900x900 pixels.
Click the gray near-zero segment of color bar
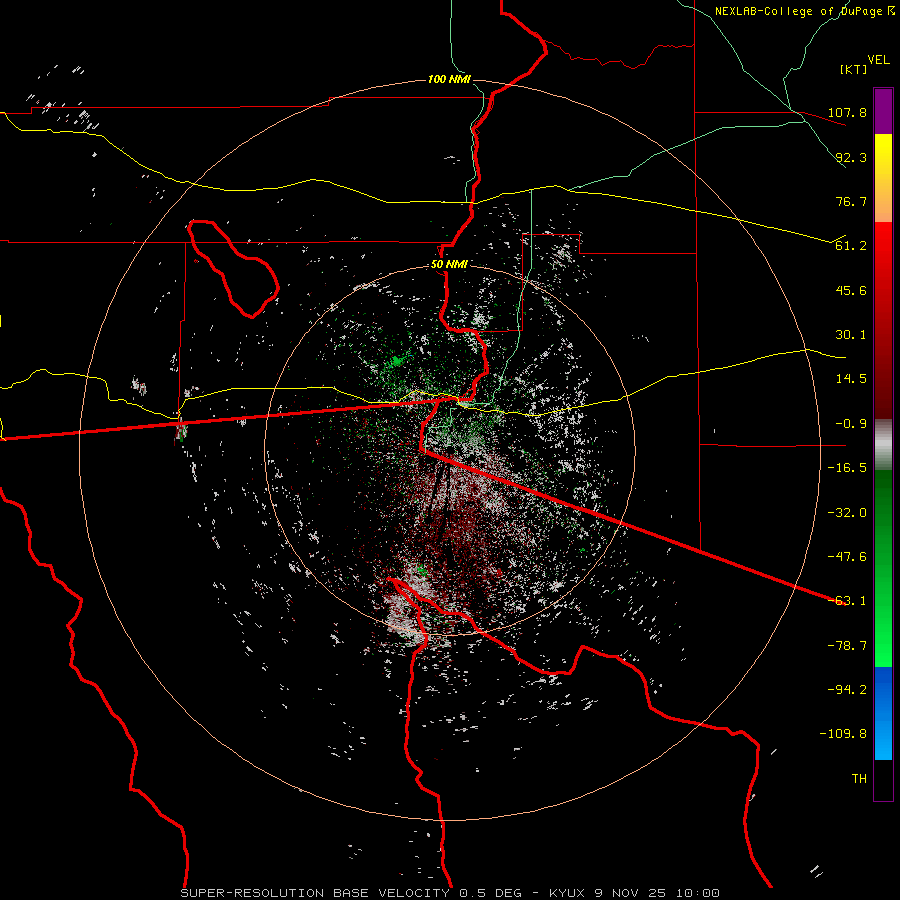point(883,445)
